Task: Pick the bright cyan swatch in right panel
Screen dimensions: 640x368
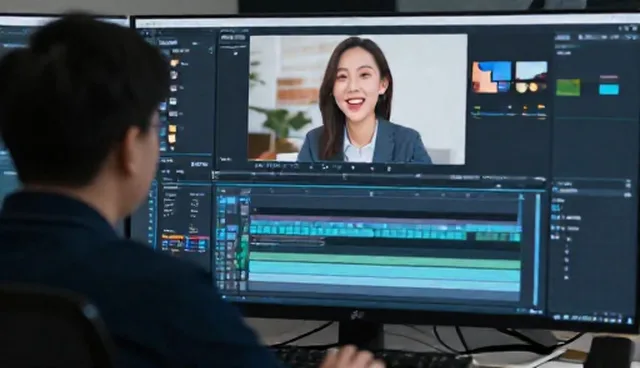Action: tap(609, 89)
